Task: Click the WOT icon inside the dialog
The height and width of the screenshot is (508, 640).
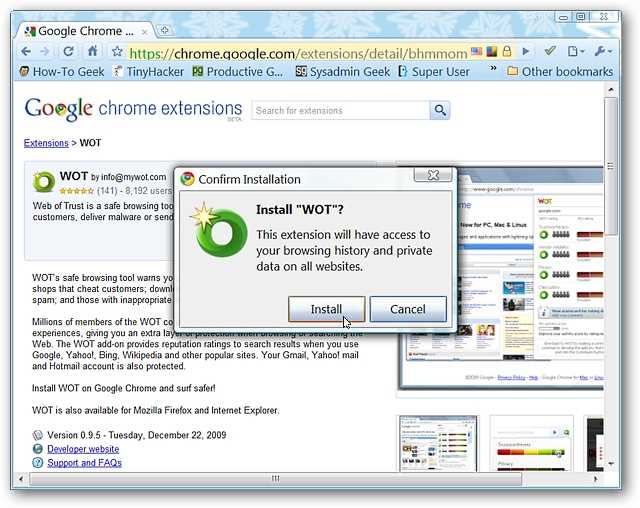Action: pos(219,230)
